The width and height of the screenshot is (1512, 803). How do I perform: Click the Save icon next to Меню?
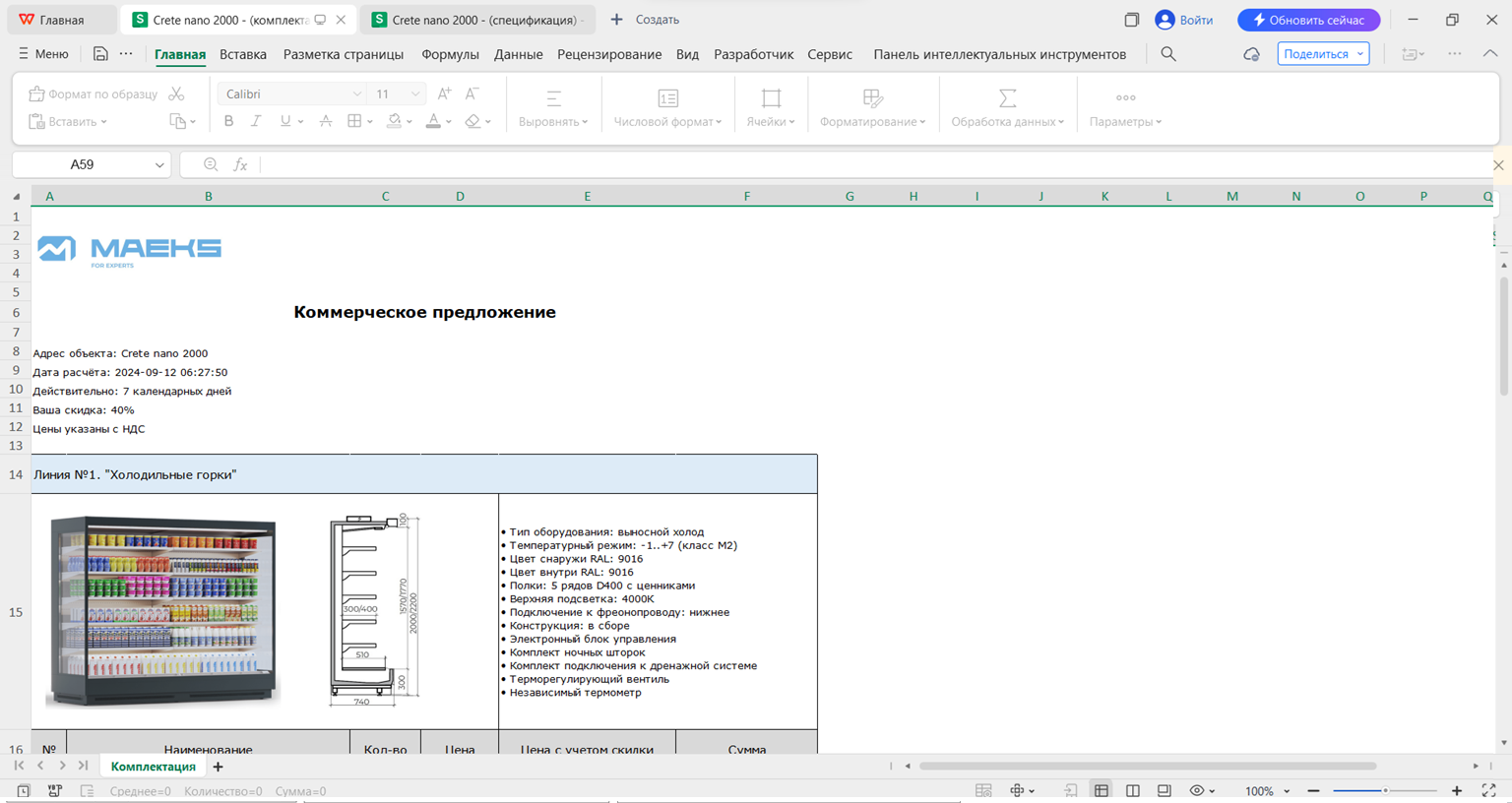100,54
